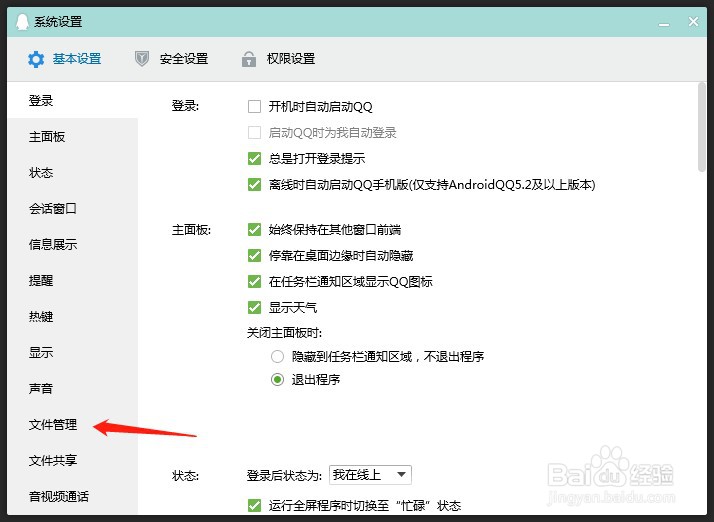The height and width of the screenshot is (522, 714).
Task: Uncheck 显示天气 checkbox
Action: pos(254,307)
